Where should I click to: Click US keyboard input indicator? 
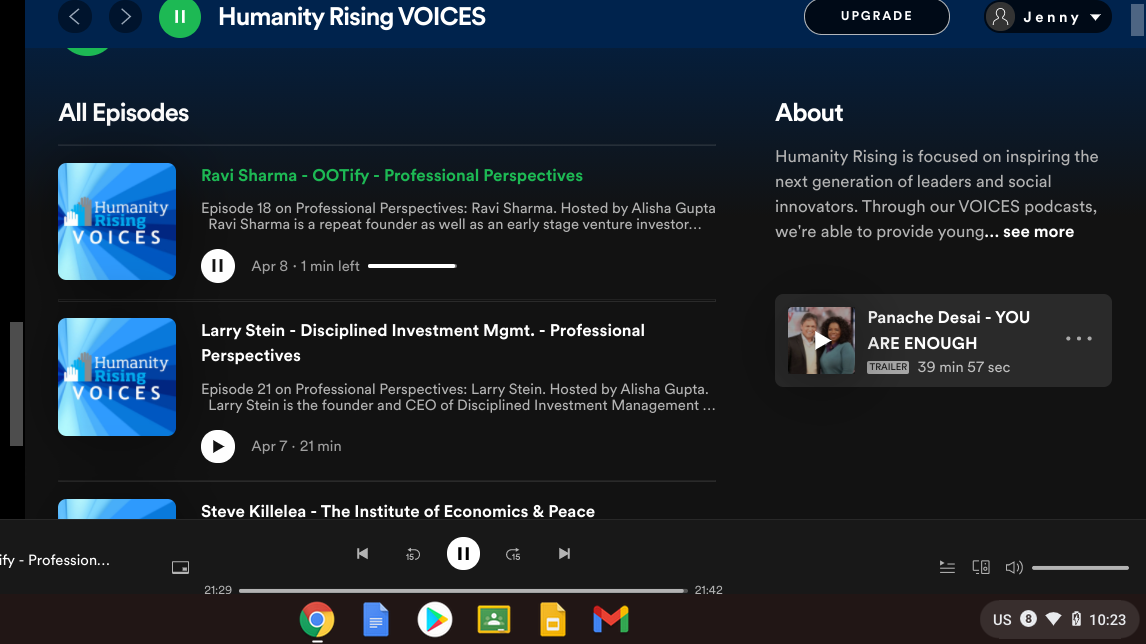(x=1002, y=620)
